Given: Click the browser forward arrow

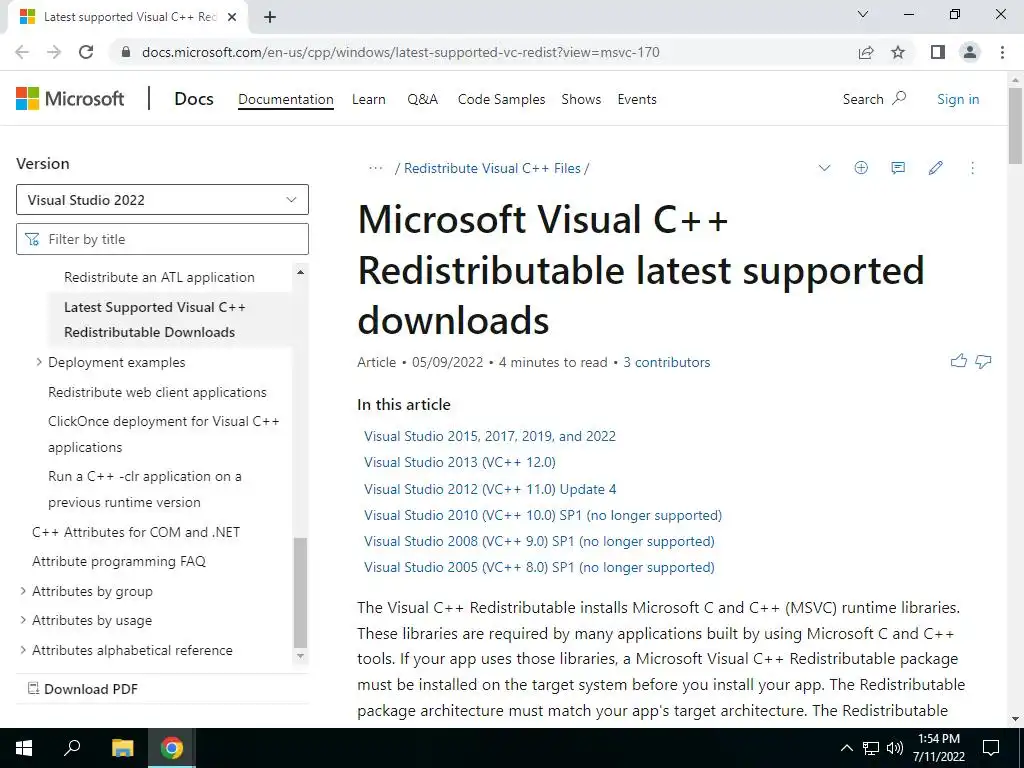Looking at the screenshot, I should (54, 52).
